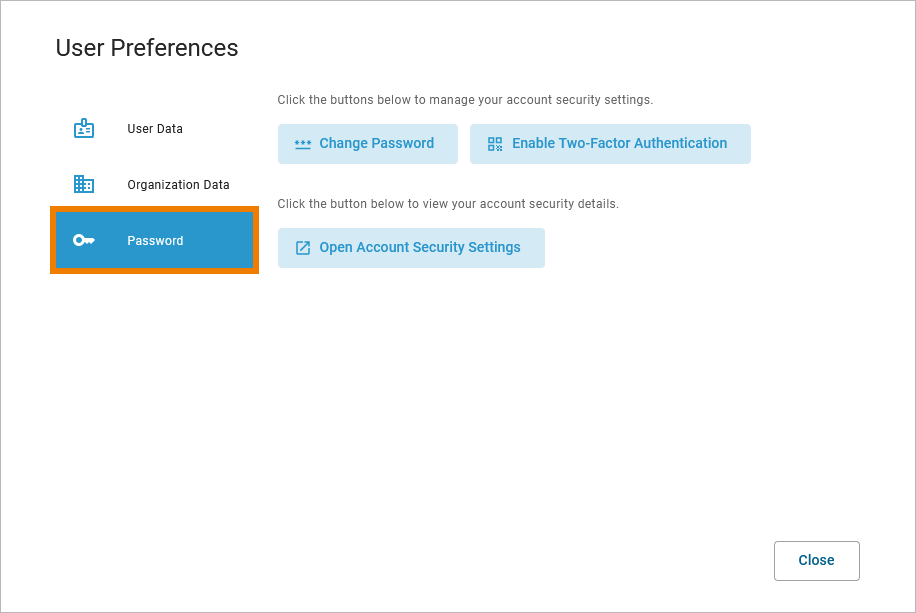Click the asterisks icon on Change Password
Image resolution: width=916 pixels, height=613 pixels.
303,144
